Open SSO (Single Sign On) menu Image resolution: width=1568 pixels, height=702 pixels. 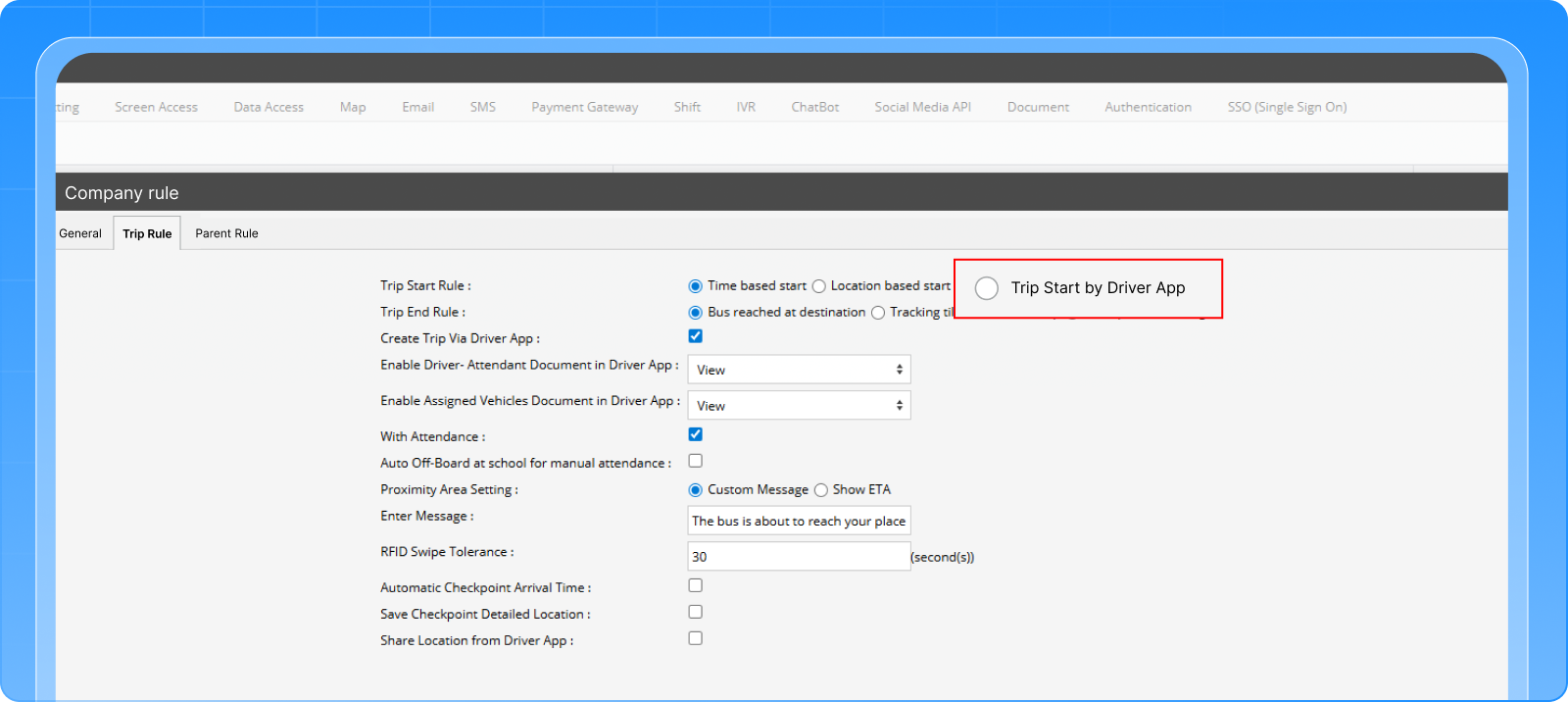(1287, 107)
